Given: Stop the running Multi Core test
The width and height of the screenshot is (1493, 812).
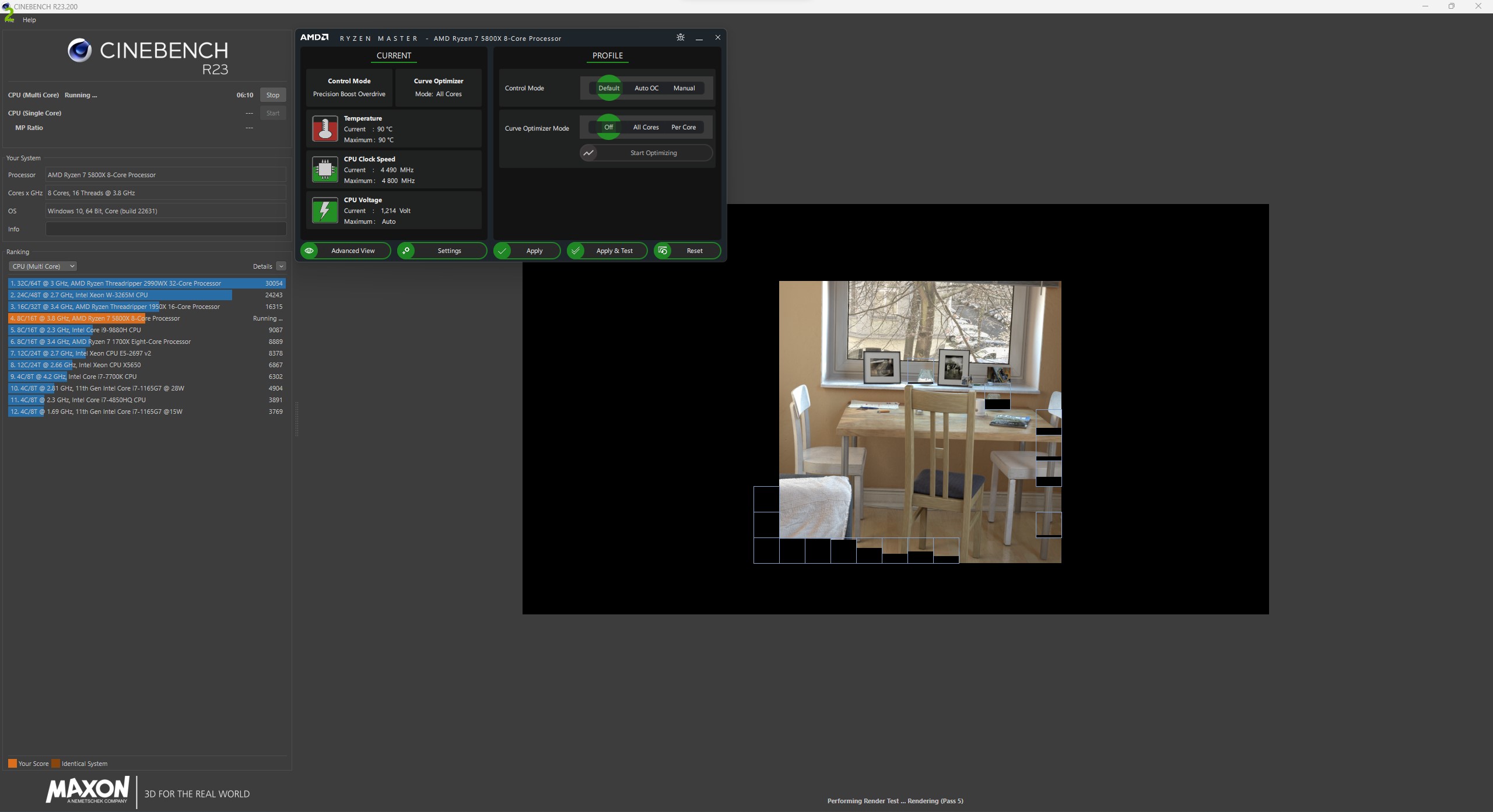Looking at the screenshot, I should [x=272, y=95].
